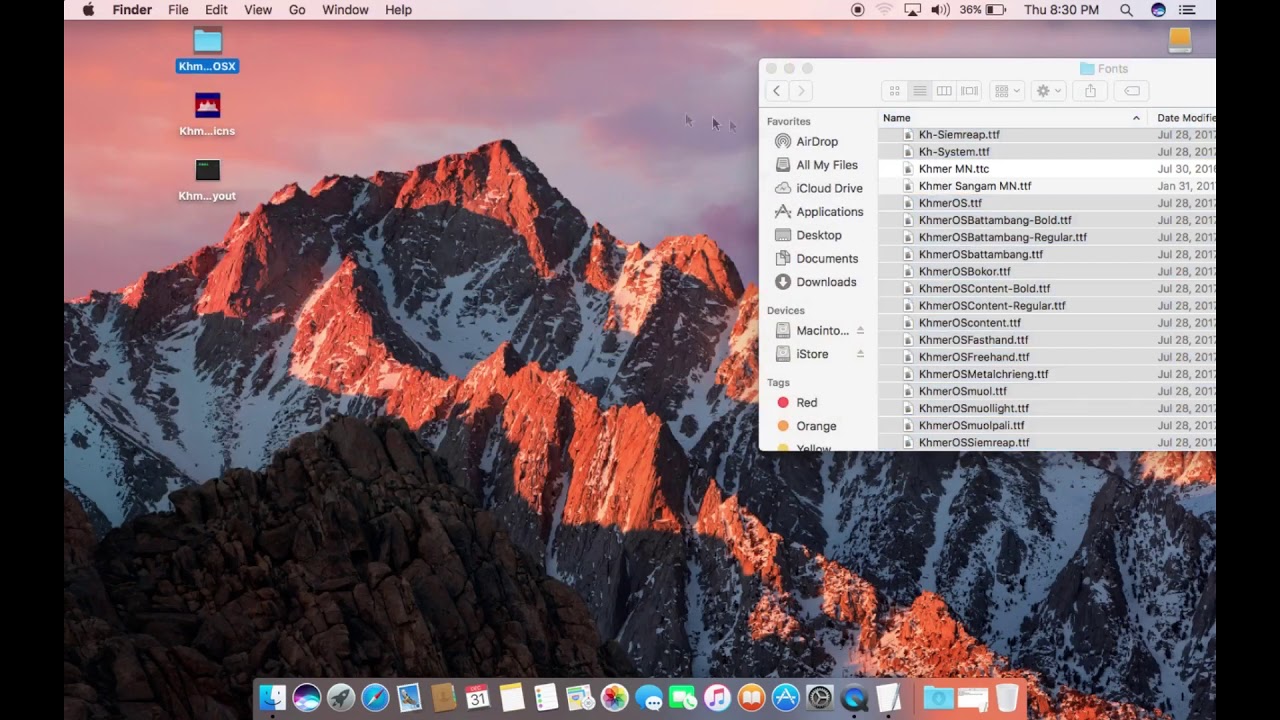Open the File menu

(178, 10)
